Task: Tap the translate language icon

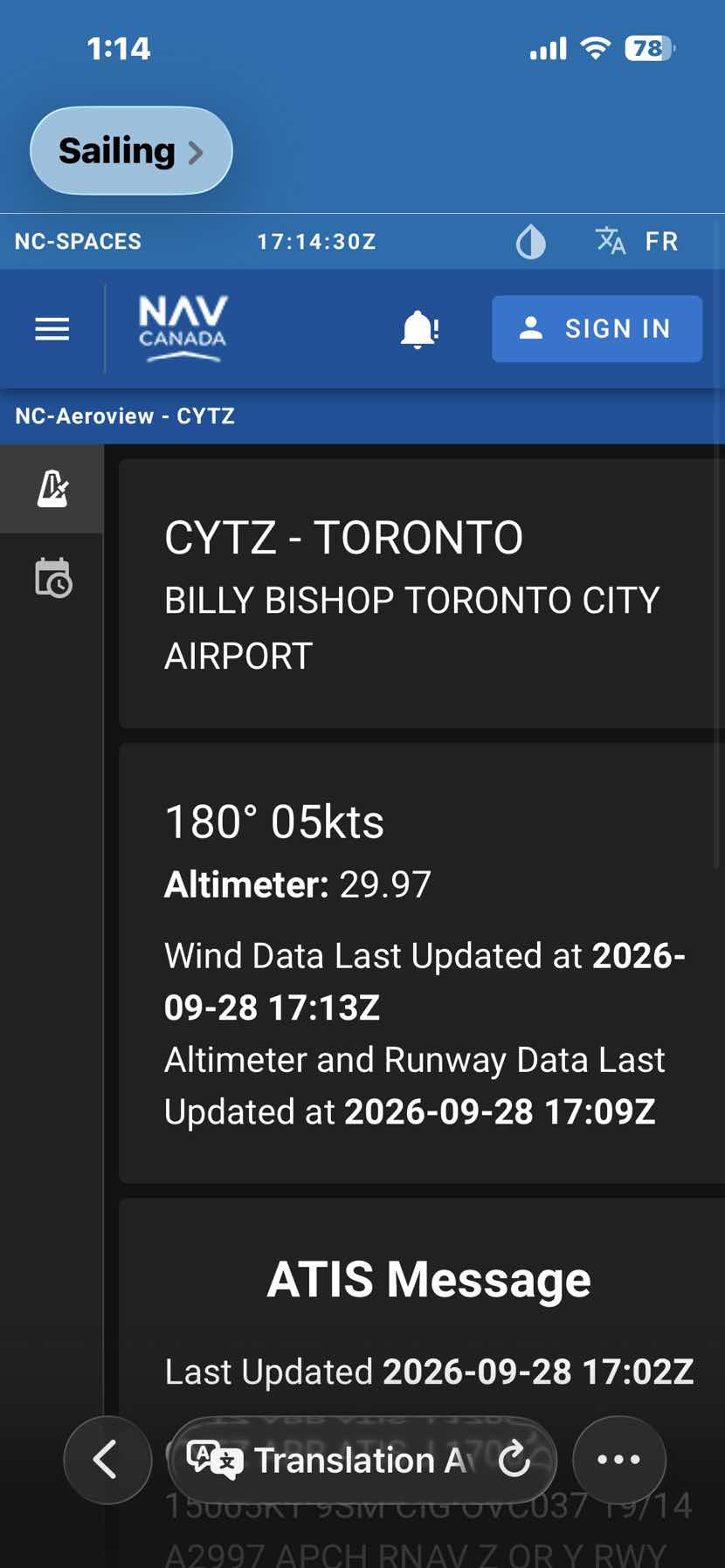Action: 611,241
